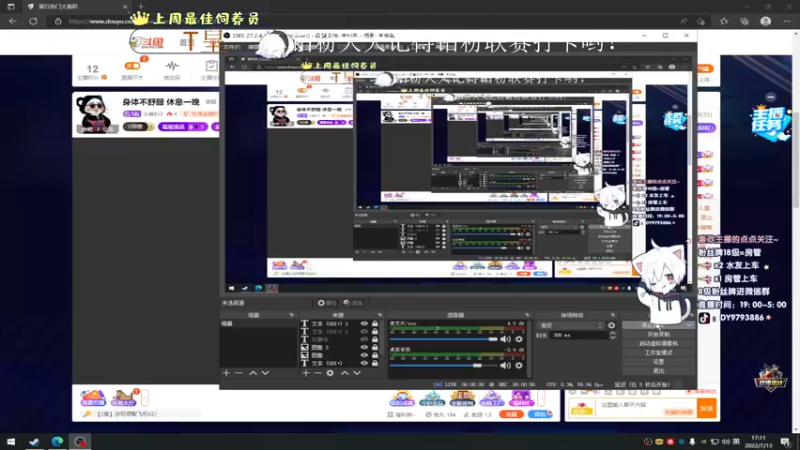This screenshot has height=450, width=800.
Task: Hide the 图像 image source in the fifth row
Action: [364, 355]
